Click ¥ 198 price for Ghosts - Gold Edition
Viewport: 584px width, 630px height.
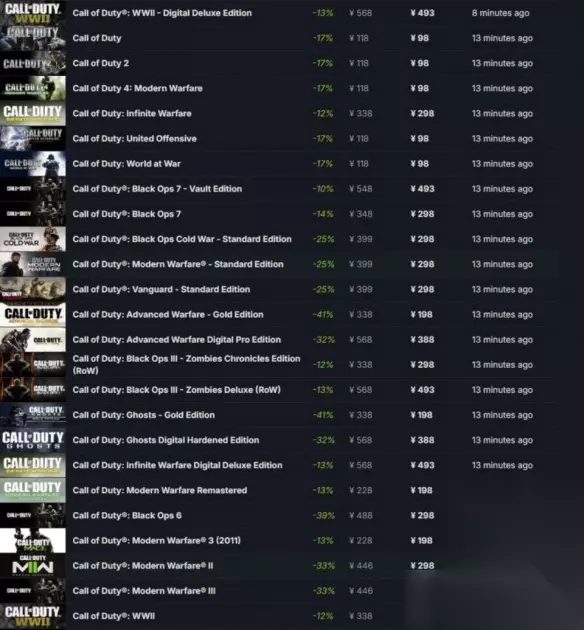[x=421, y=415]
